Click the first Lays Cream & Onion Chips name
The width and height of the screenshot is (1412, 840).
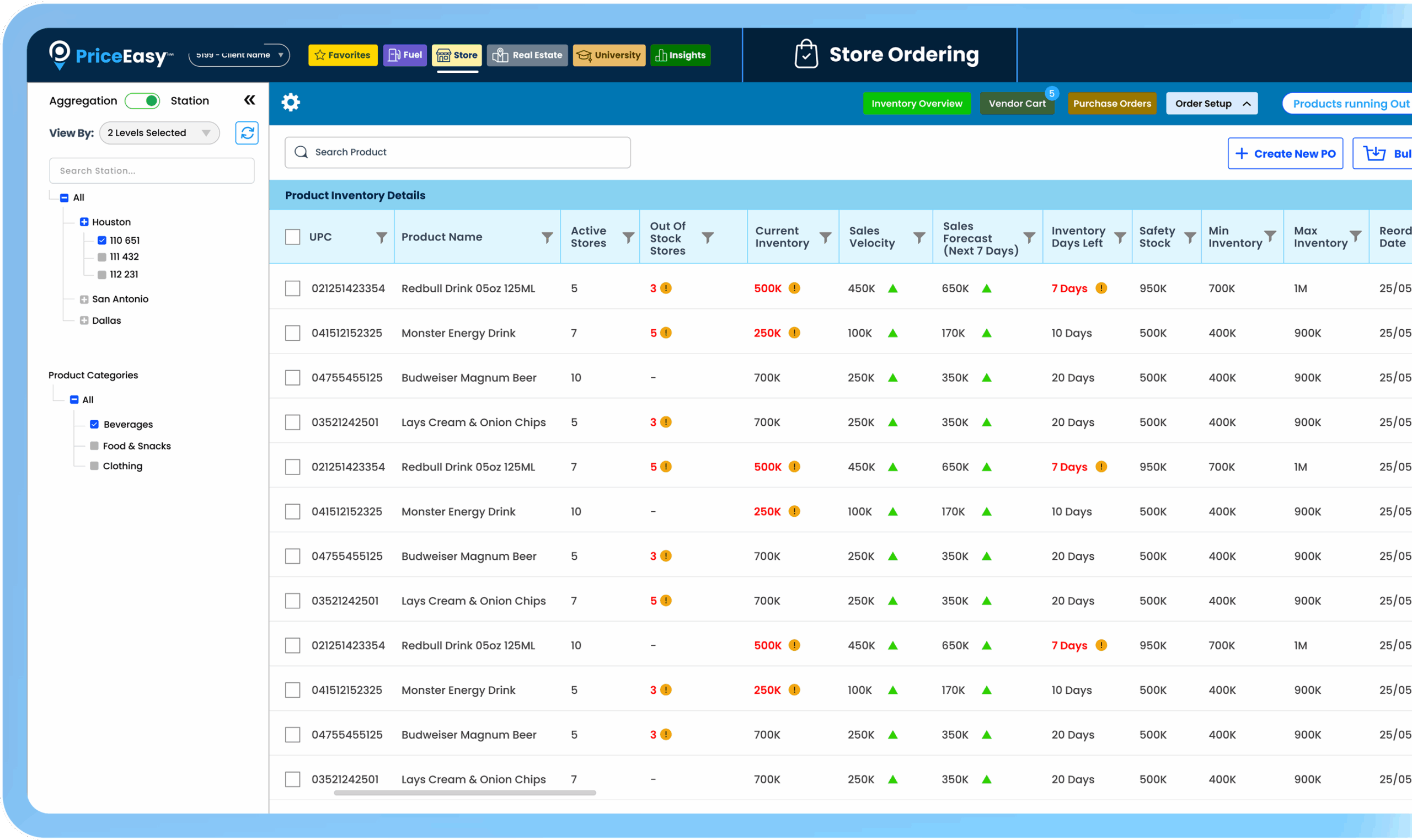pos(474,422)
